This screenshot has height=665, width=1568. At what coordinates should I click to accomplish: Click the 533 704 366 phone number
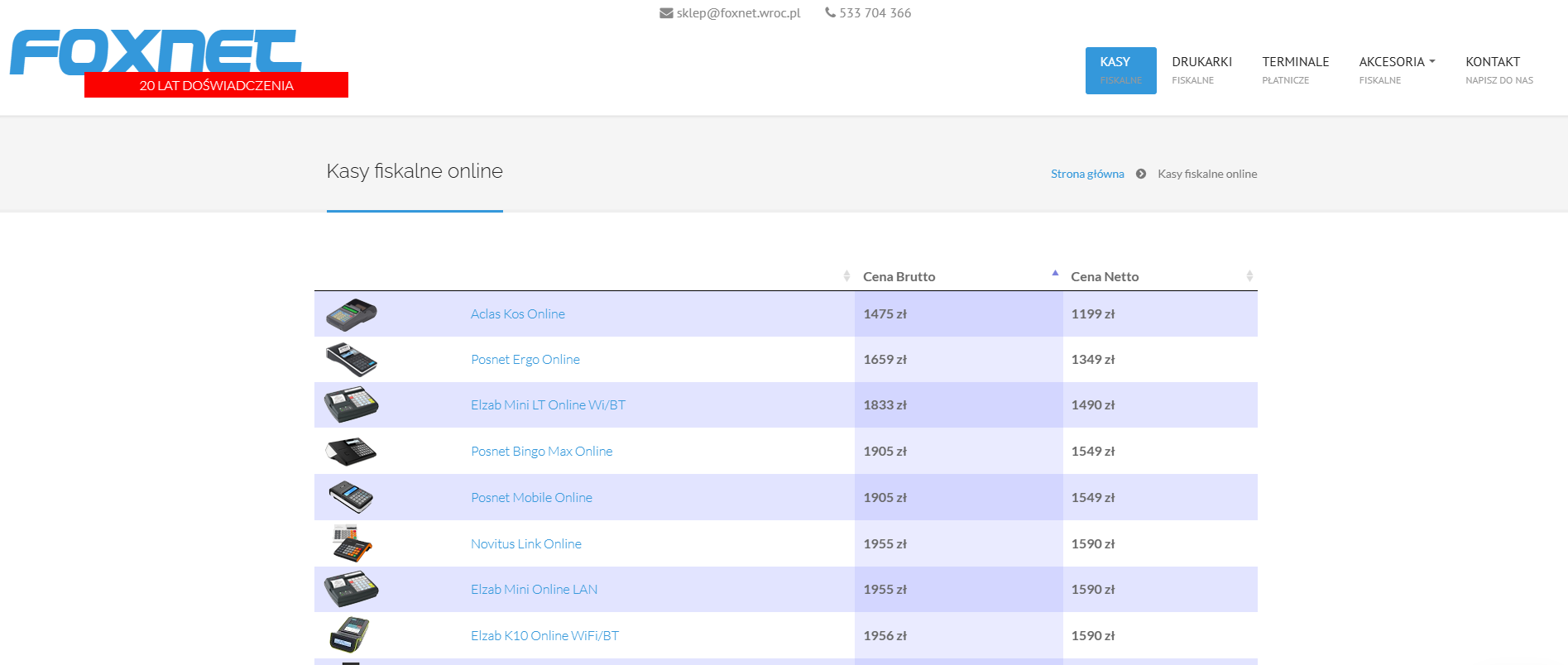tap(875, 13)
